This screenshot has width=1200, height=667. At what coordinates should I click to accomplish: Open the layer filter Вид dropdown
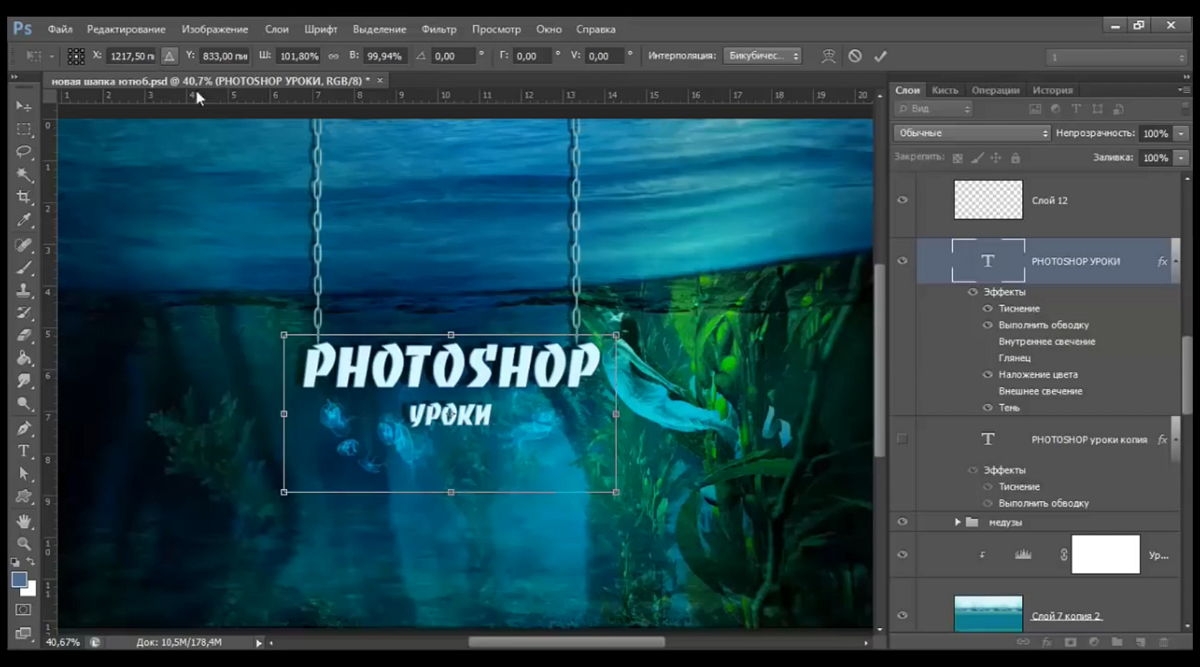(934, 108)
